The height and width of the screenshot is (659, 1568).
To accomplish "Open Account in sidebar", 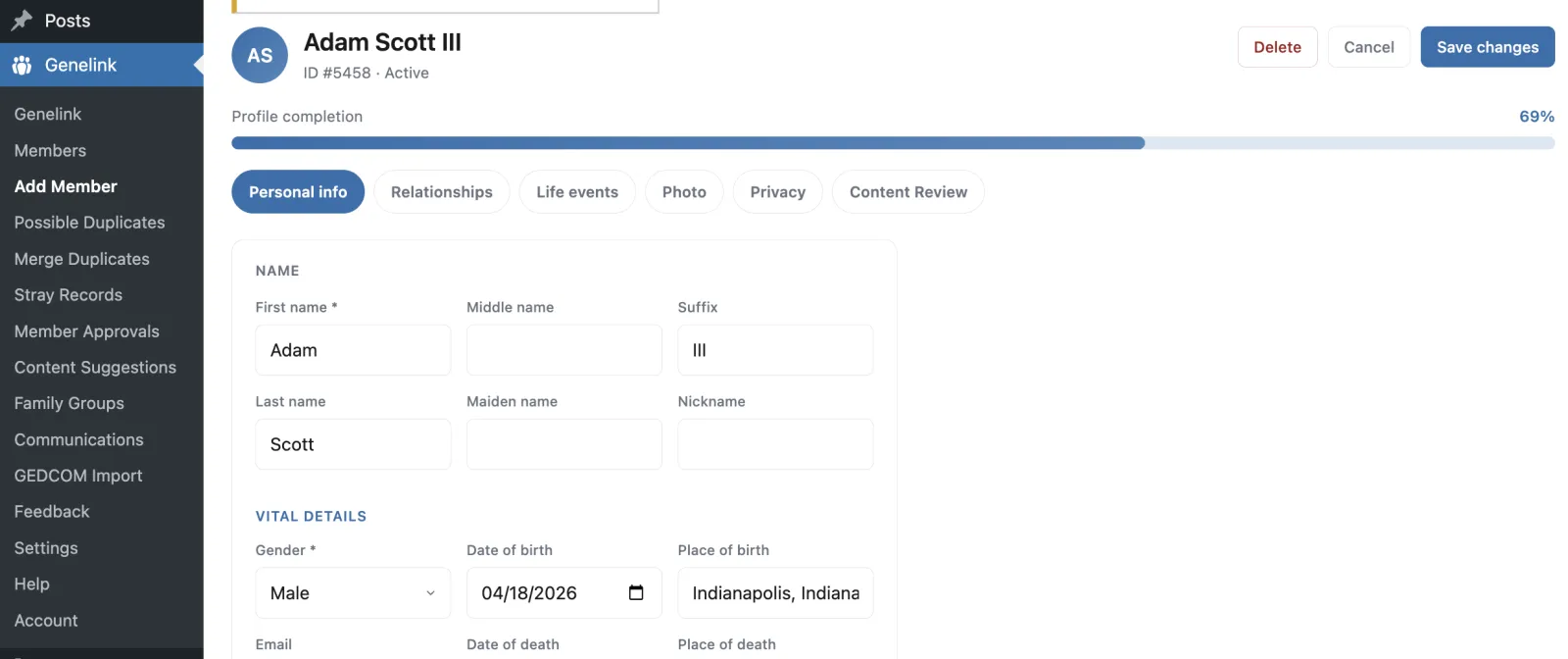I will click(x=46, y=621).
